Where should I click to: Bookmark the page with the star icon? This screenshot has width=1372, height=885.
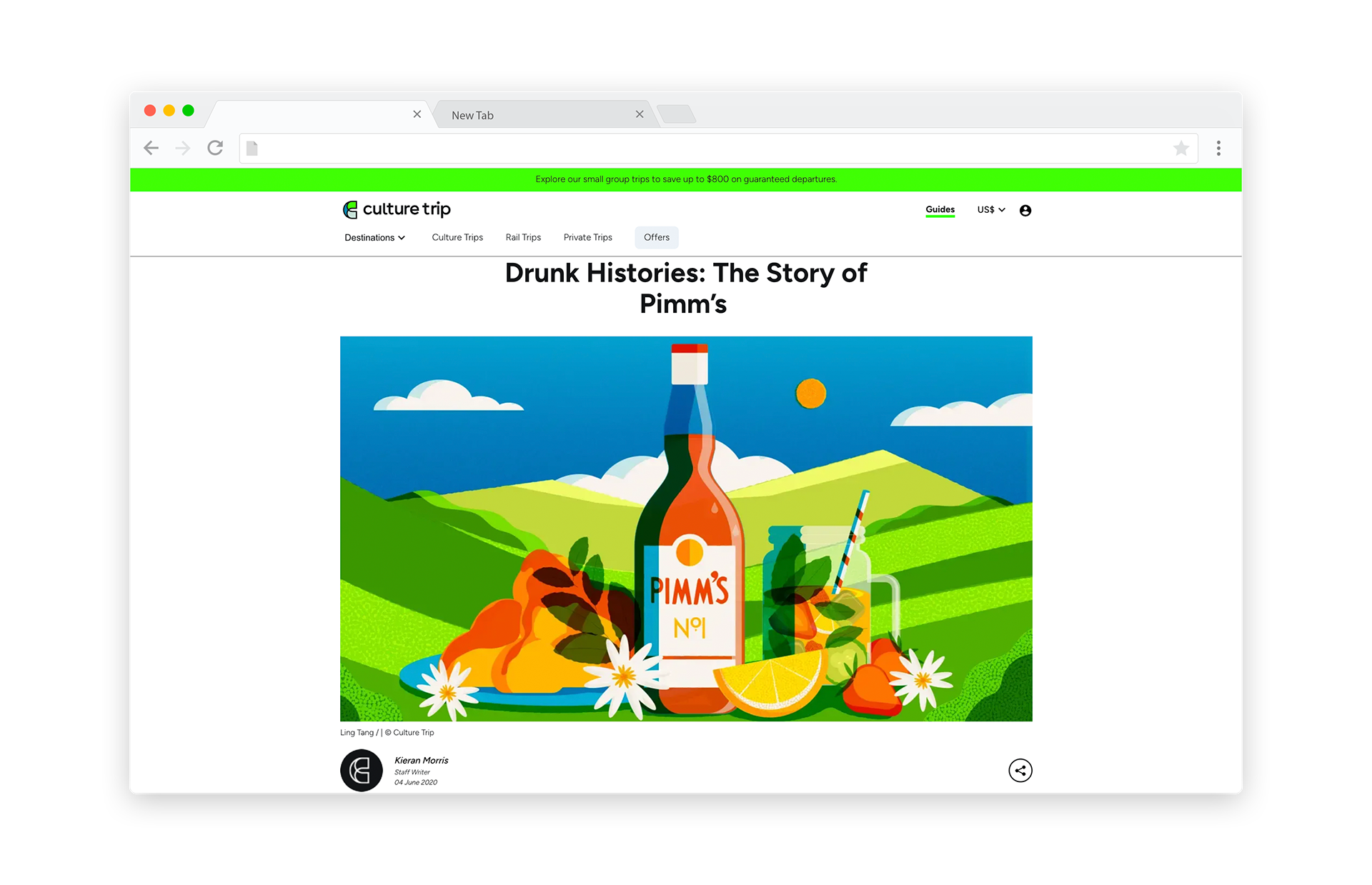coord(1182,148)
